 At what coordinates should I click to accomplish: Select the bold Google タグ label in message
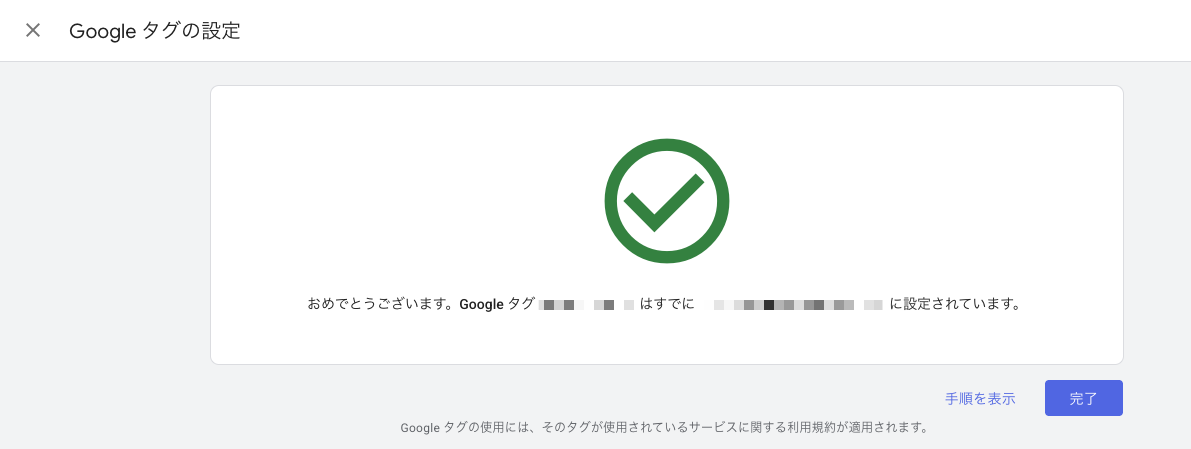pos(496,304)
